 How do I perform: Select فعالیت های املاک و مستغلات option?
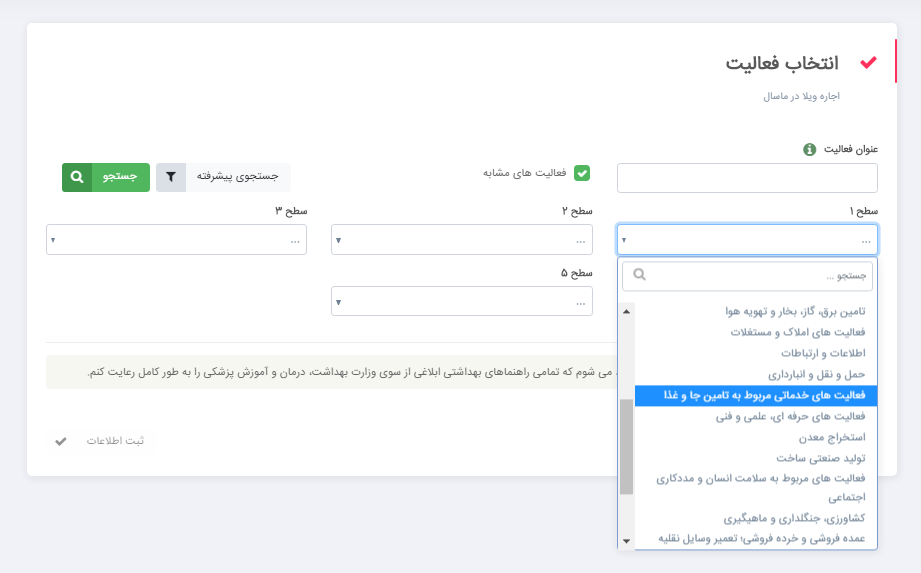(x=756, y=332)
